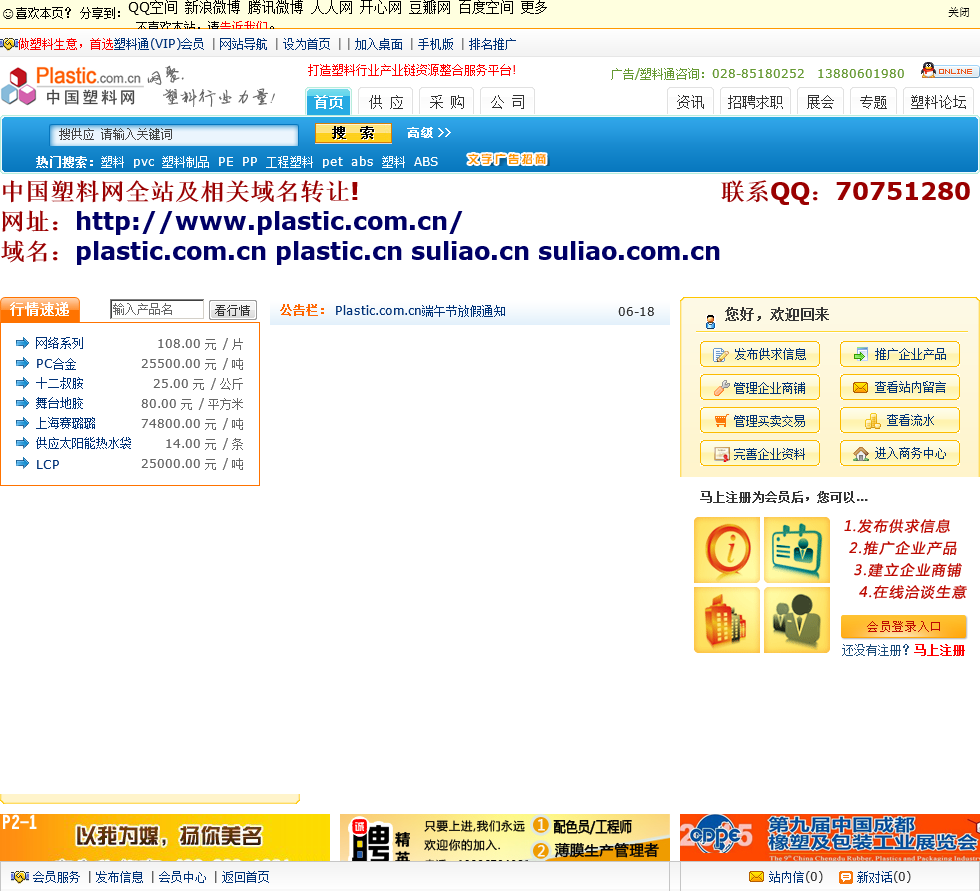Switch to the 公司 tab
Image resolution: width=980 pixels, height=891 pixels.
pyautogui.click(x=508, y=102)
